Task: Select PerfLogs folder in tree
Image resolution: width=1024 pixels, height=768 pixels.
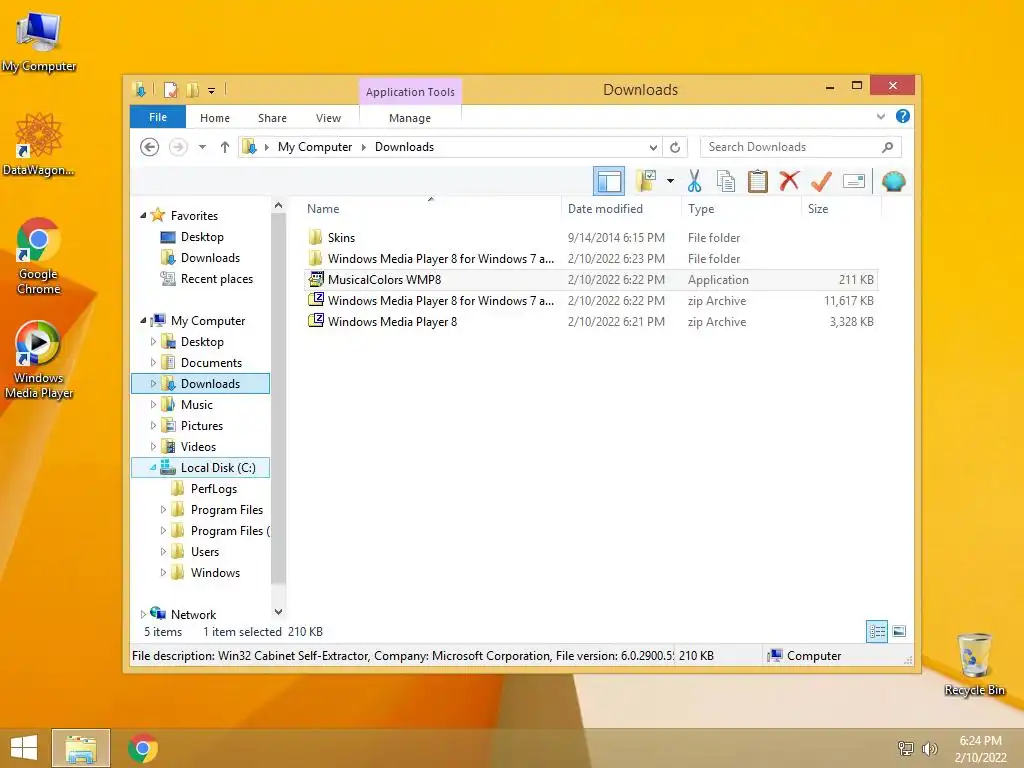Action: (214, 488)
